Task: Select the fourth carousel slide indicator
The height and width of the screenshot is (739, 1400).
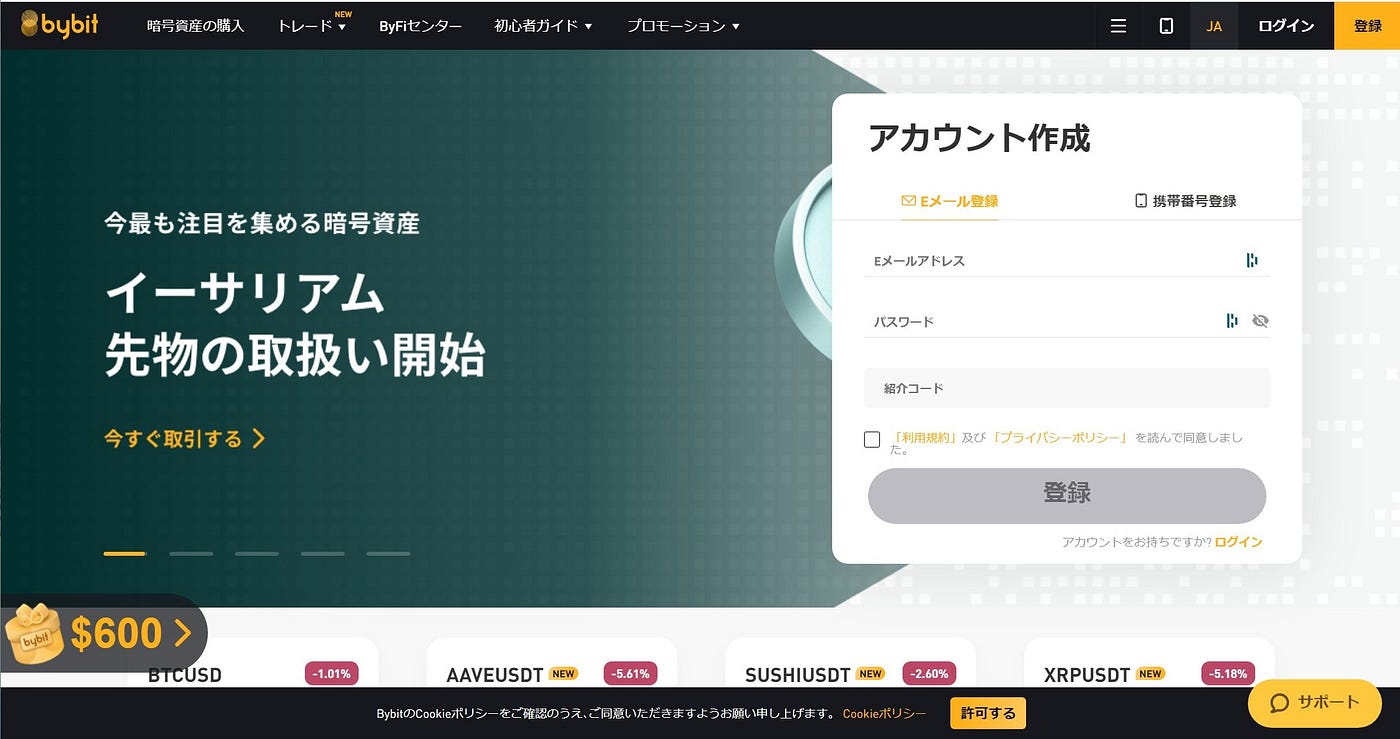Action: pyautogui.click(x=323, y=553)
